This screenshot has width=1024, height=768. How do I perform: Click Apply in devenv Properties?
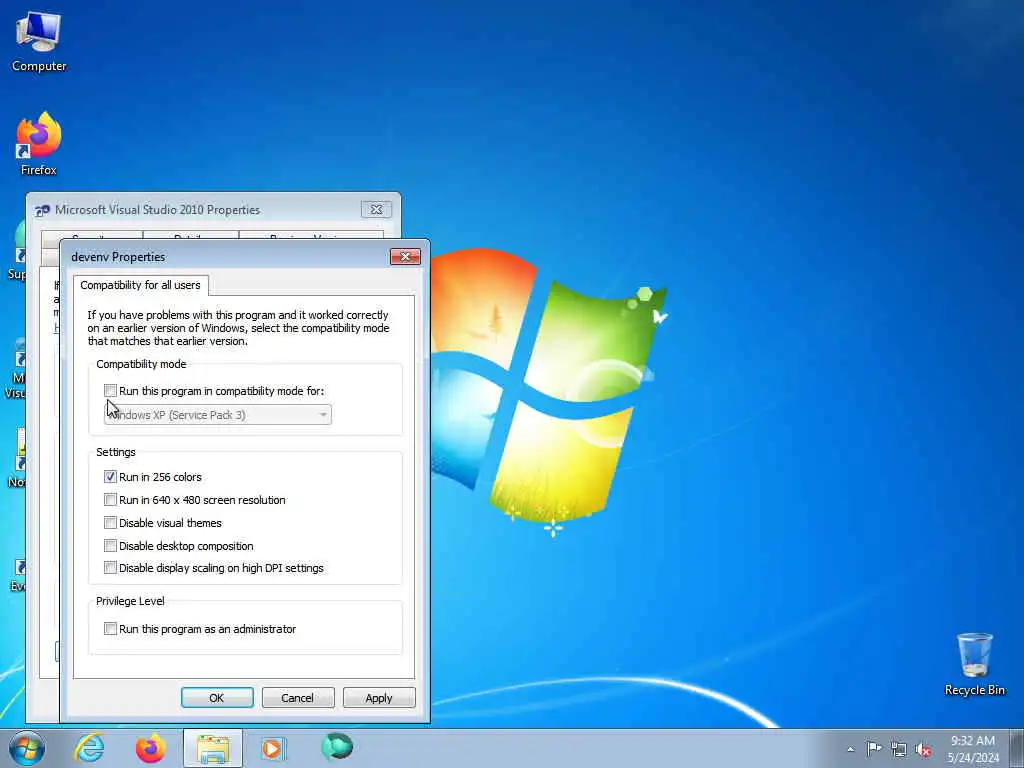379,697
